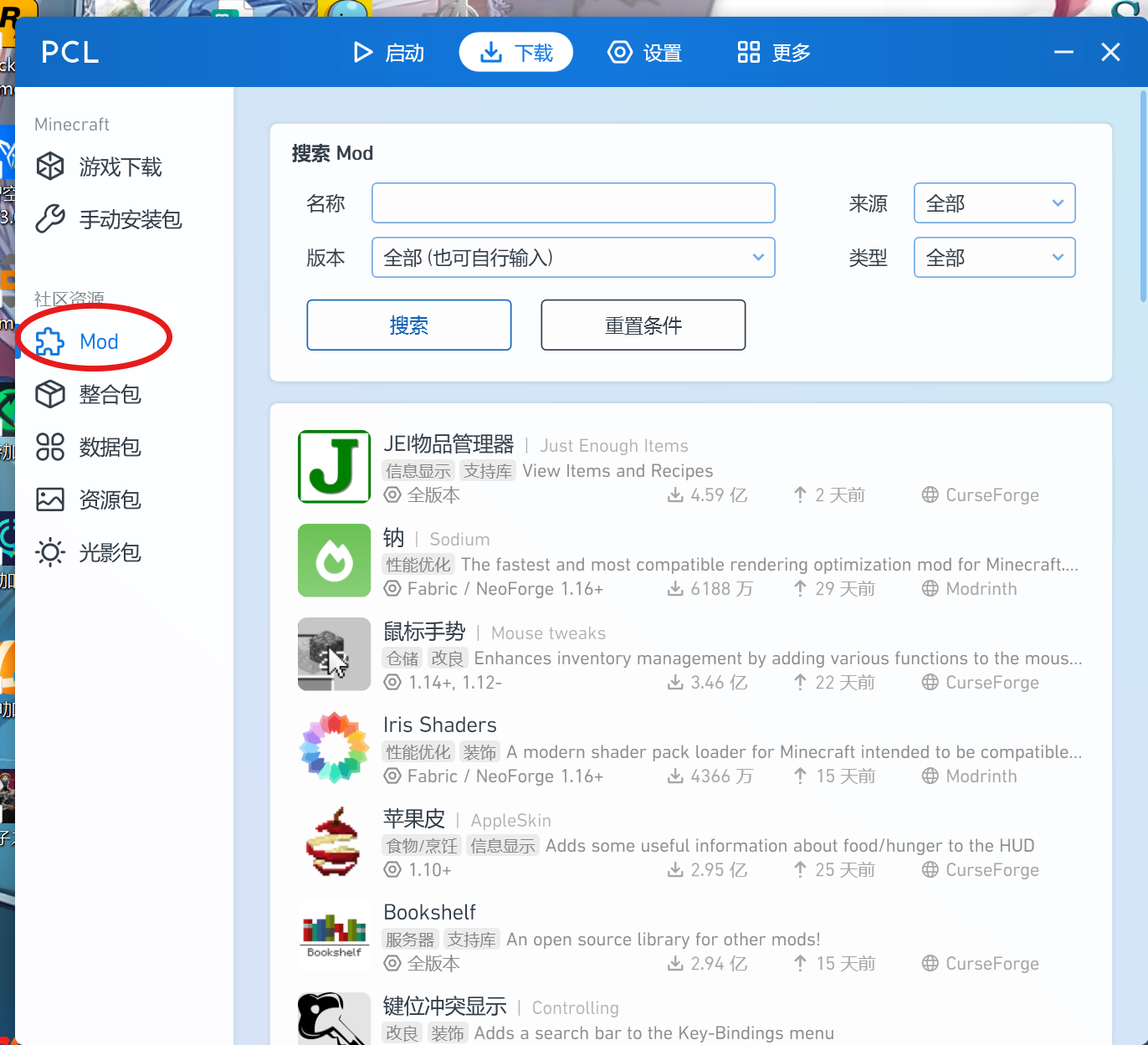Select 游戏下载 in the sidebar

click(x=100, y=166)
